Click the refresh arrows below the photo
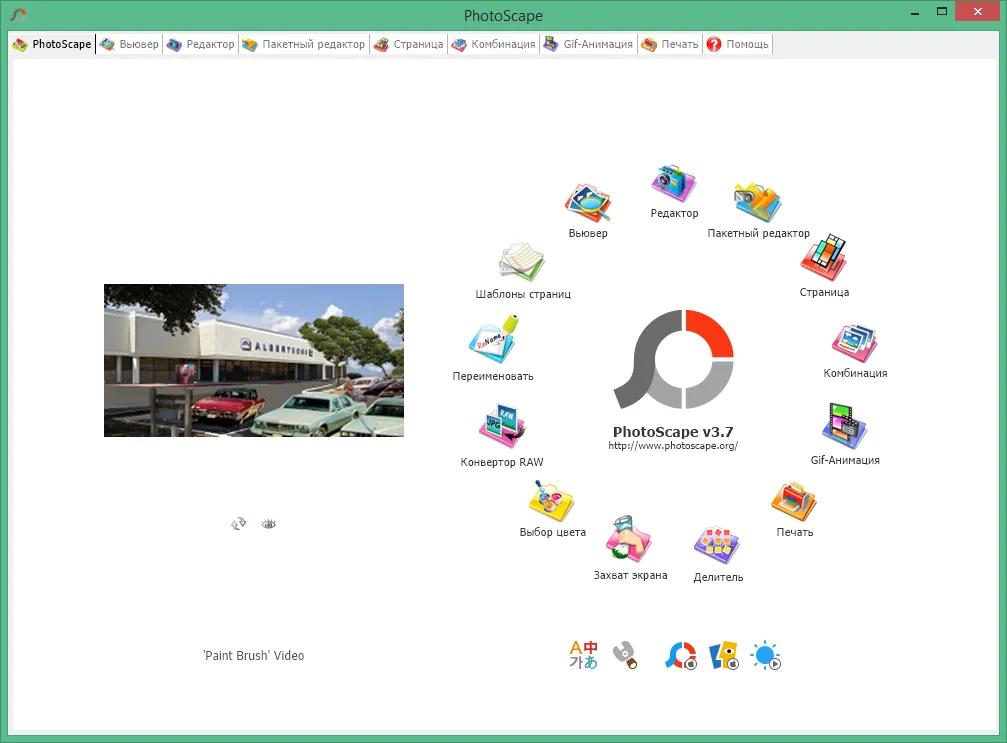The height and width of the screenshot is (743, 1007). tap(238, 523)
